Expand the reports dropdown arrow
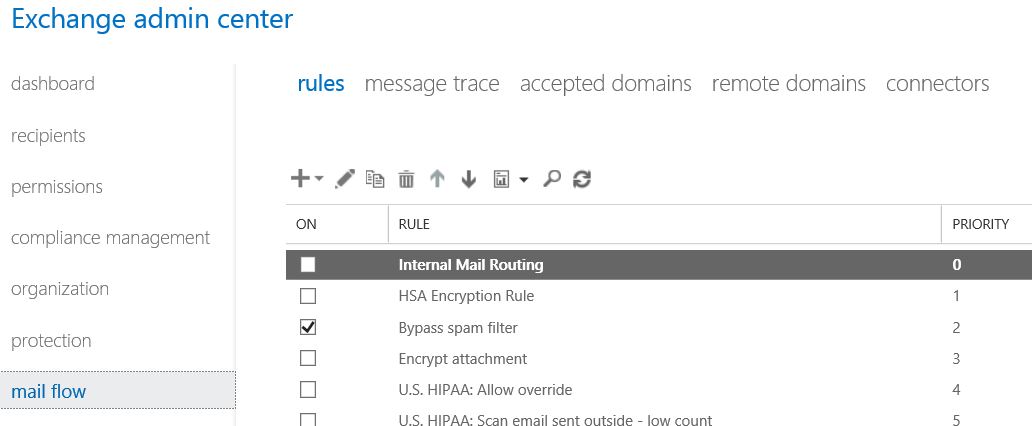 [524, 179]
